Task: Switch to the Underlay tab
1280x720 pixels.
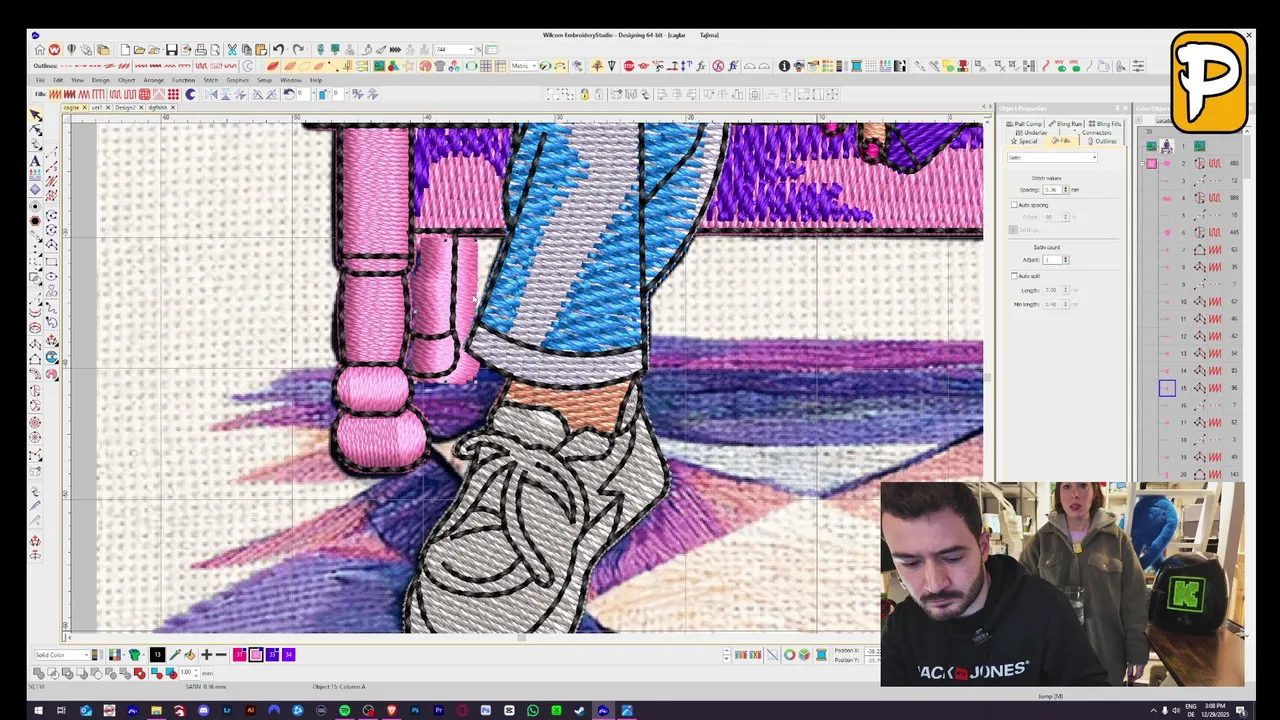Action: click(1032, 132)
